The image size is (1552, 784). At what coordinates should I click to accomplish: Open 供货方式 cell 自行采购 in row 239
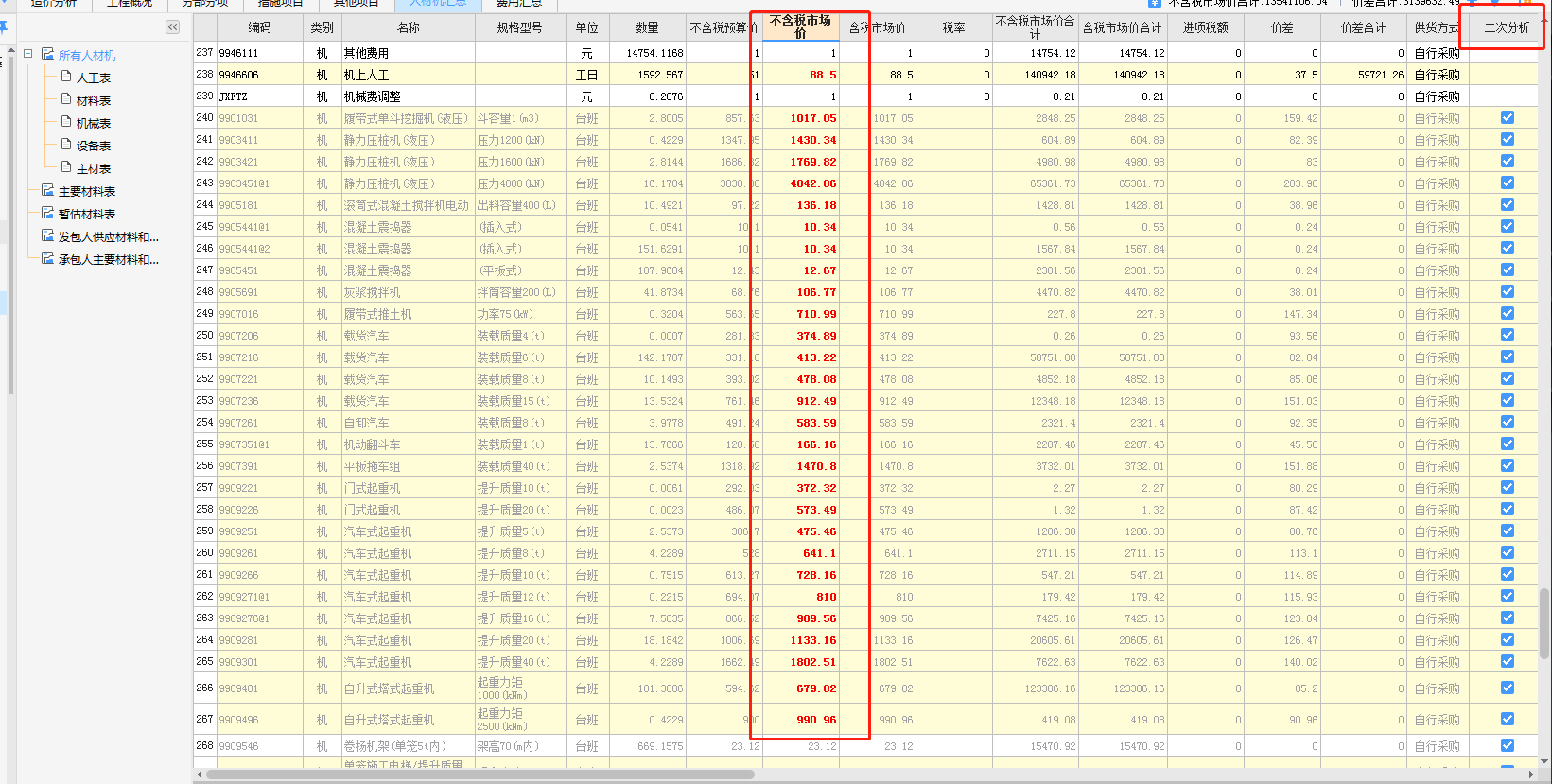(1437, 96)
